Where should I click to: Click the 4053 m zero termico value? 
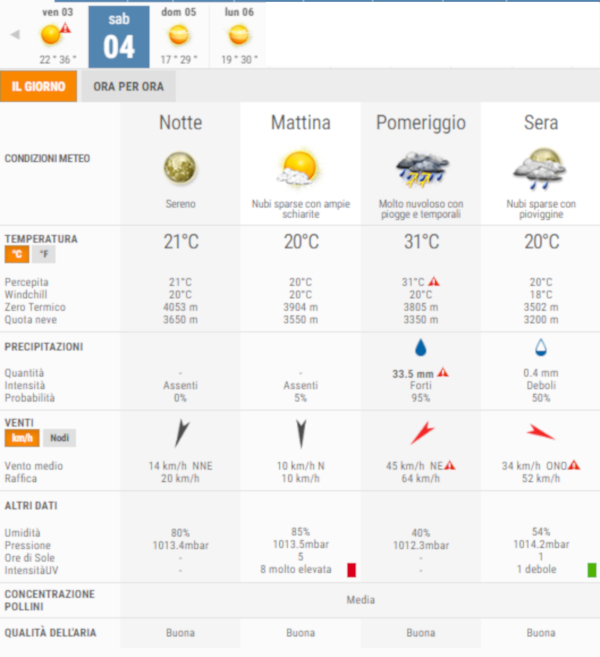(180, 307)
